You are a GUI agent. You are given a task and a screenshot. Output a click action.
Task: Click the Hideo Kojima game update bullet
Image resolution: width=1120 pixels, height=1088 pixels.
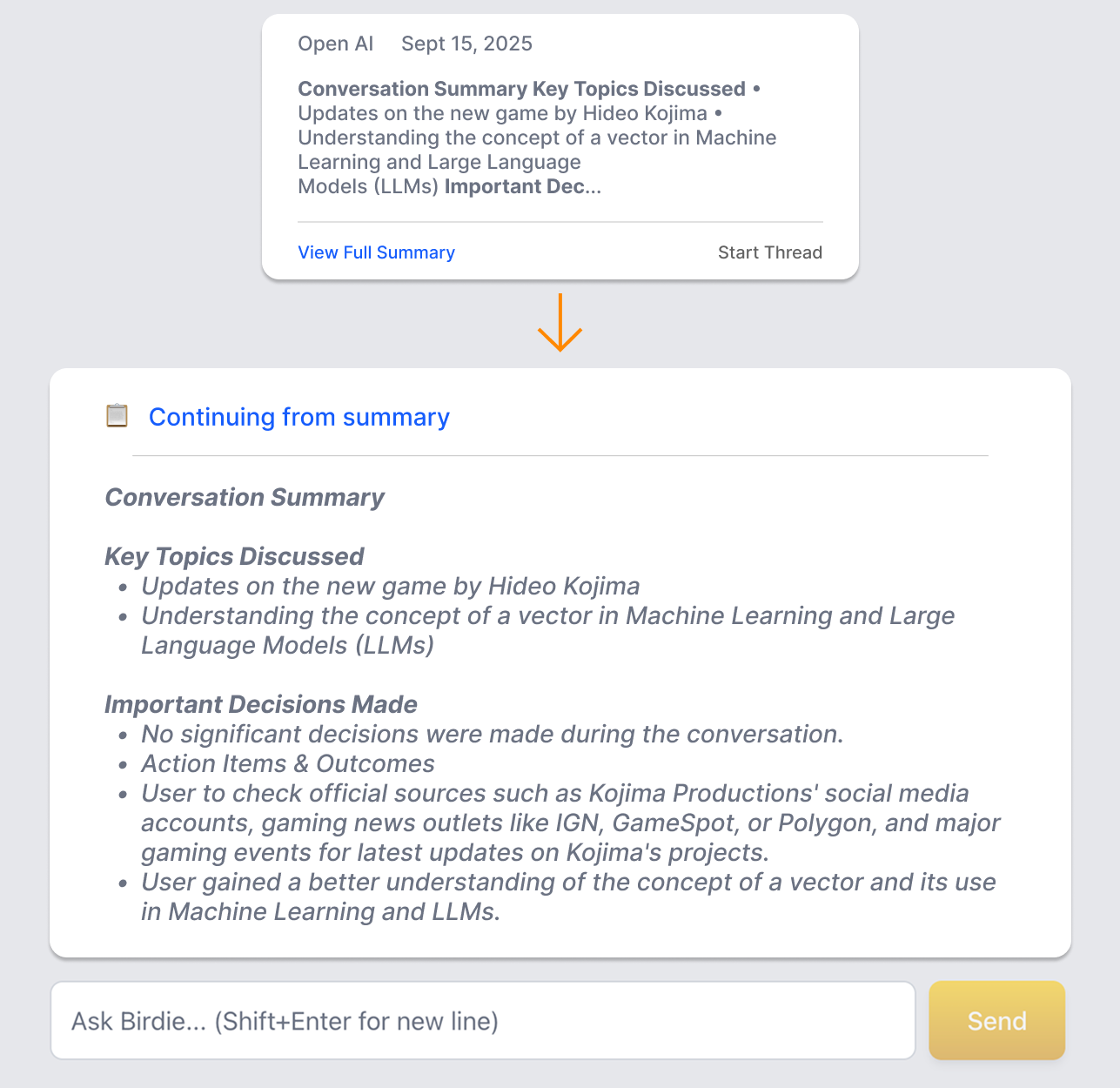[391, 586]
